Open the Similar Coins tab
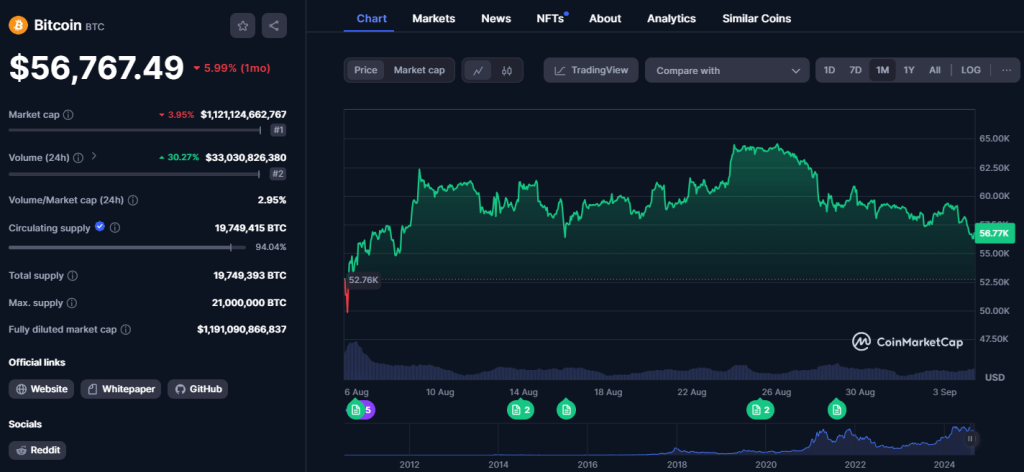 (x=756, y=19)
